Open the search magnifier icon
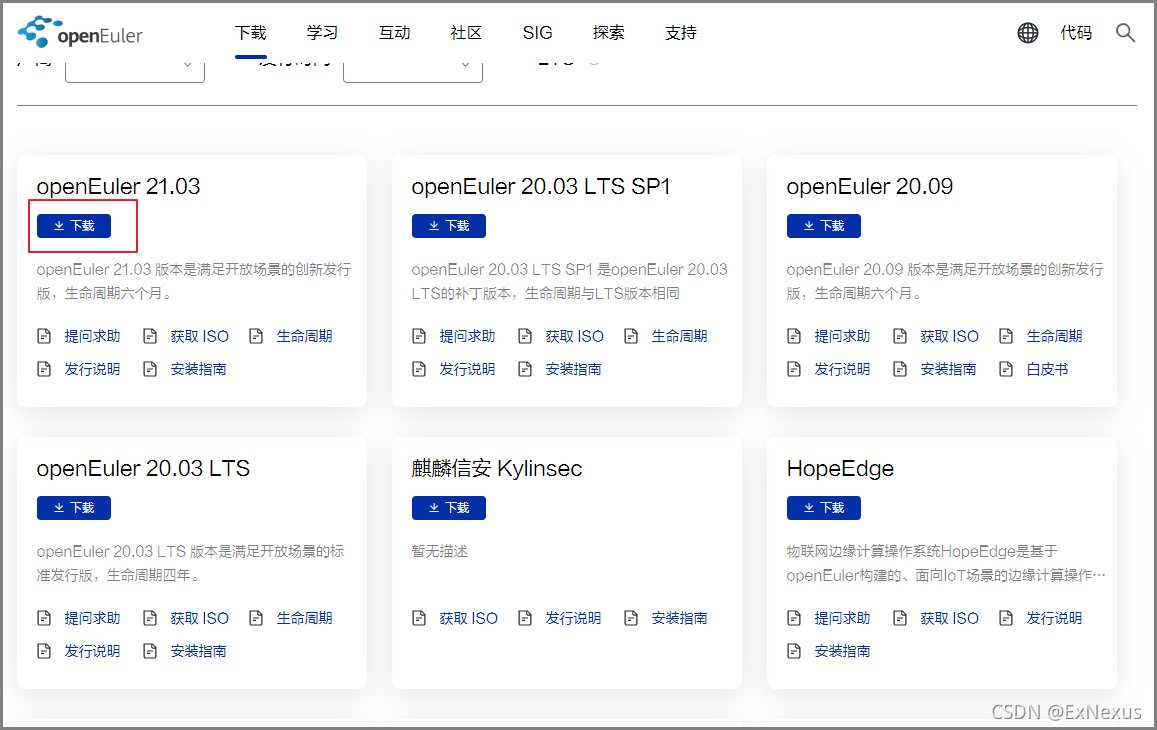Screen dimensions: 1157x730 point(1125,32)
